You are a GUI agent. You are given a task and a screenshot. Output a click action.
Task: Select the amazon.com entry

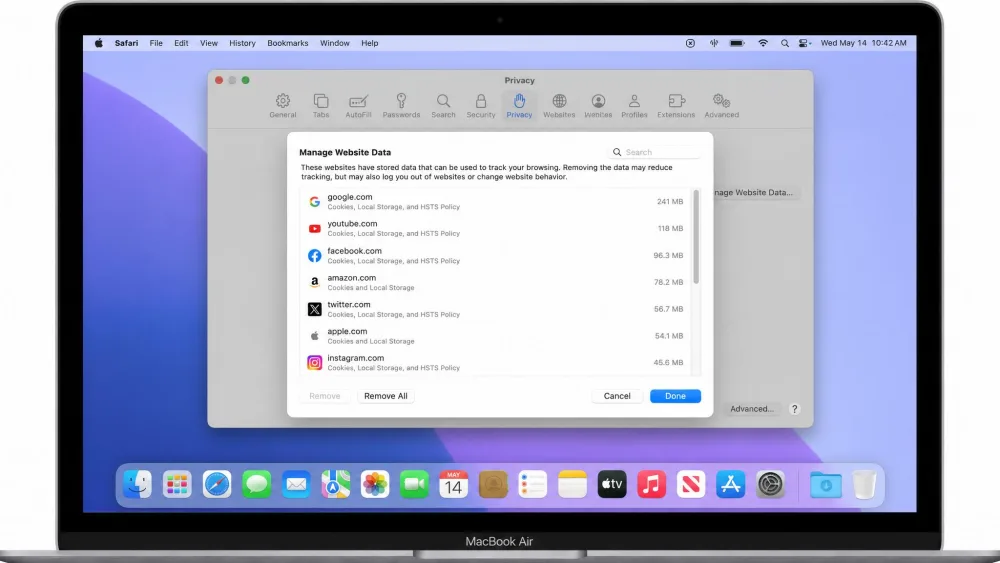(496, 282)
